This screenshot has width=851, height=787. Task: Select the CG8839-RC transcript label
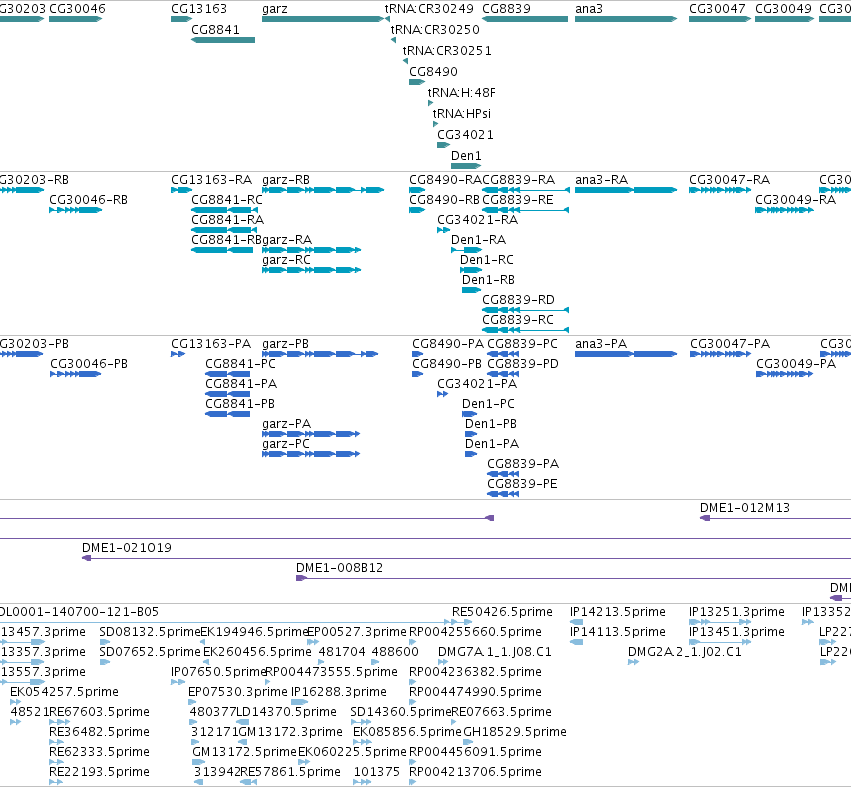(518, 320)
